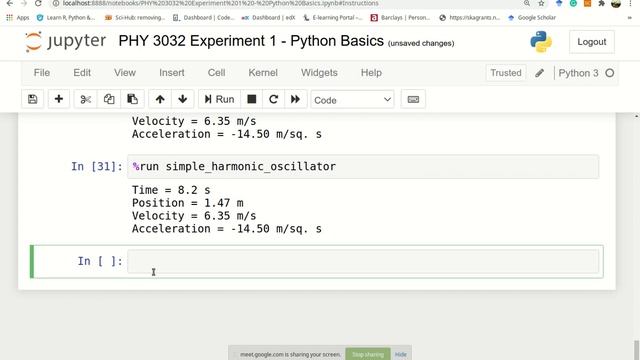Click the Jupyter logo
640x360 pixels.
tap(65, 41)
